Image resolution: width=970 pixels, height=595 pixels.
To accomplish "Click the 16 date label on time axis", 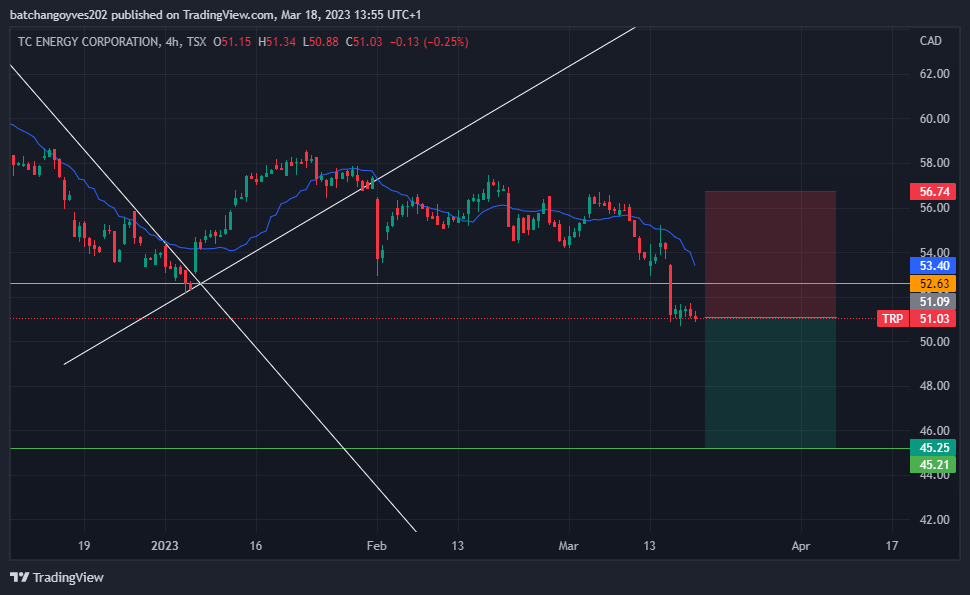I will click(x=255, y=546).
